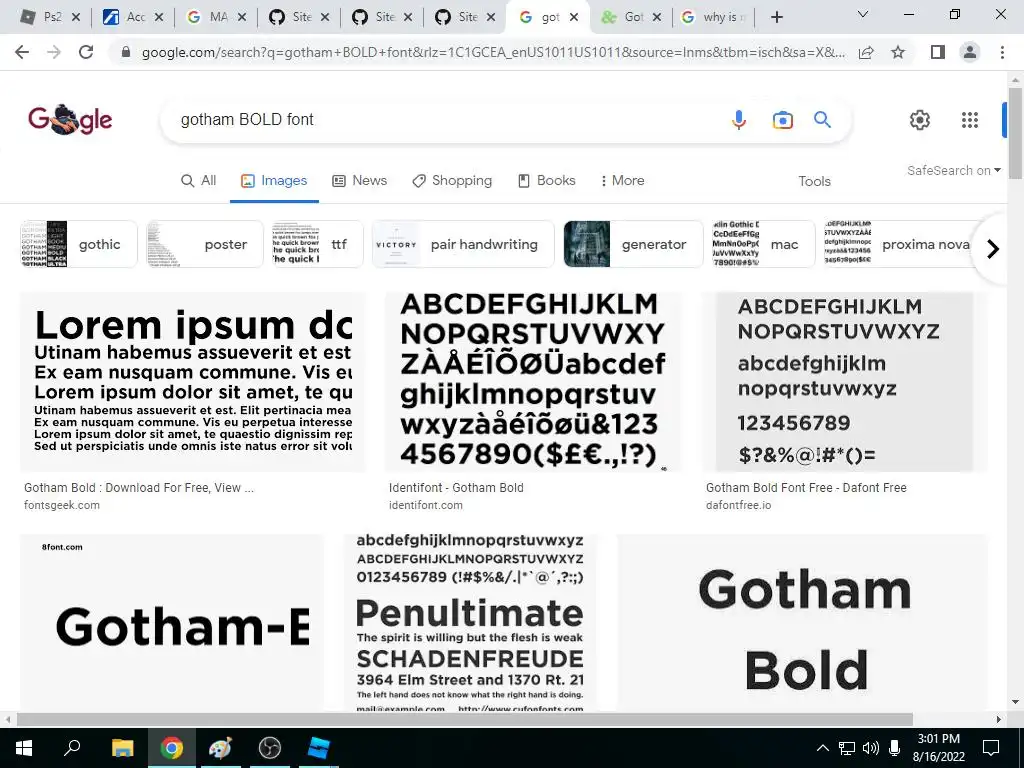Open the Lorem ipsum Gotham Bold image
Screen dimensions: 1024x768
point(193,382)
